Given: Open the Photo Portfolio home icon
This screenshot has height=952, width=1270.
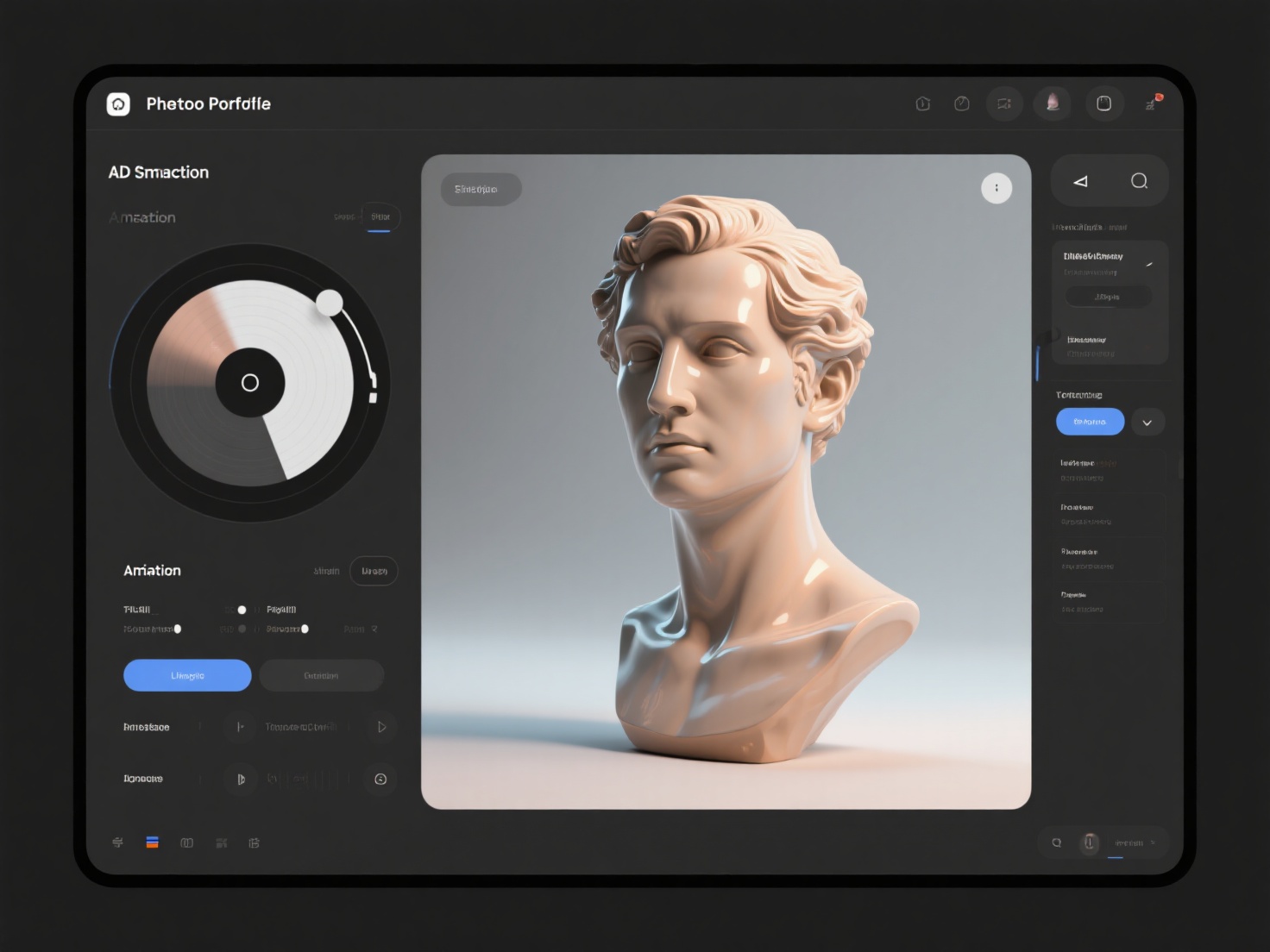Looking at the screenshot, I should [x=117, y=103].
